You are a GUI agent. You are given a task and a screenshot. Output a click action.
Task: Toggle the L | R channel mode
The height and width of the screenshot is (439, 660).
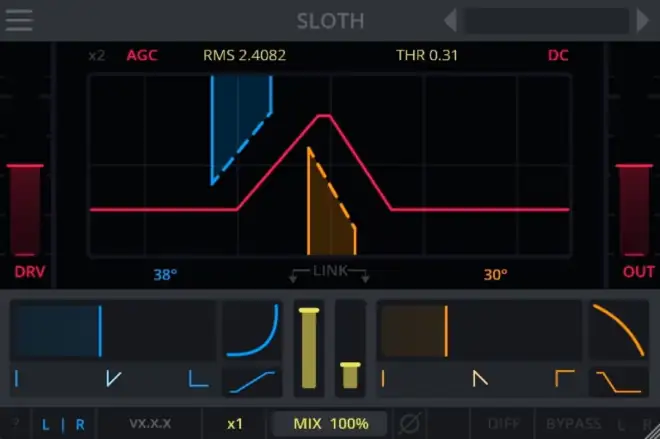tap(63, 425)
